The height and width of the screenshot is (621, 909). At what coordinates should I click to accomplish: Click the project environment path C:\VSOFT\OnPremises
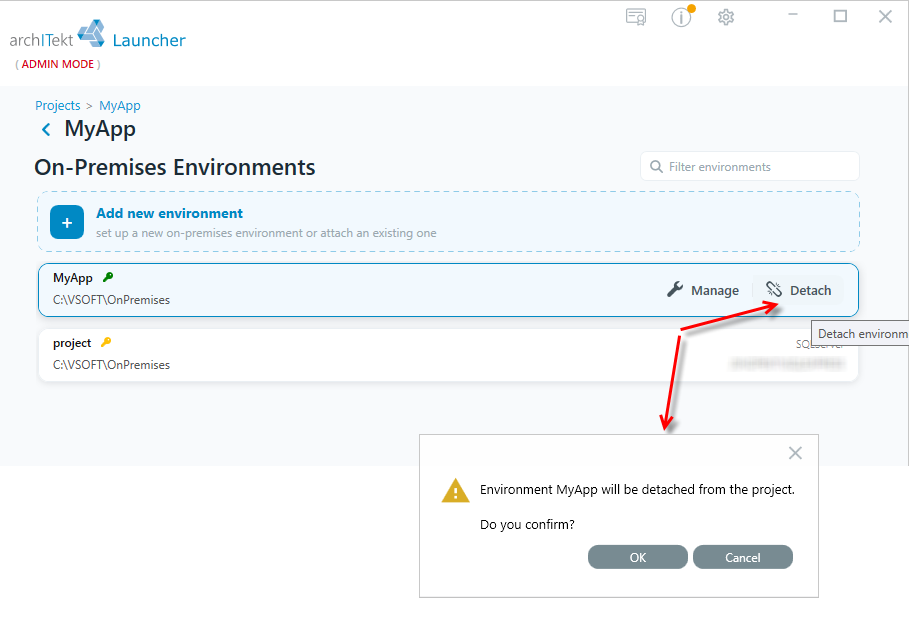coord(111,365)
